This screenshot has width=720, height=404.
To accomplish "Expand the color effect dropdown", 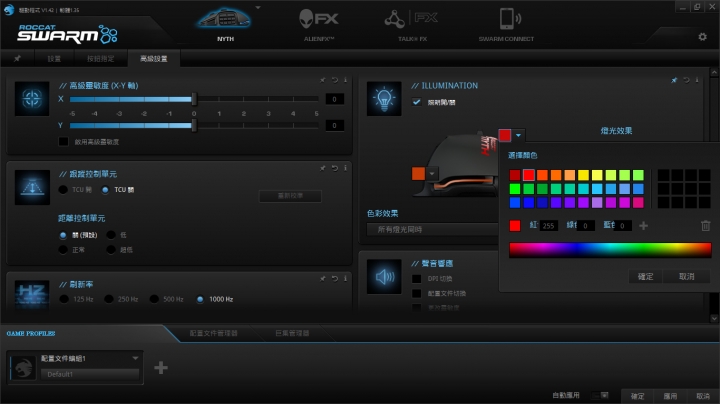I will (x=433, y=229).
